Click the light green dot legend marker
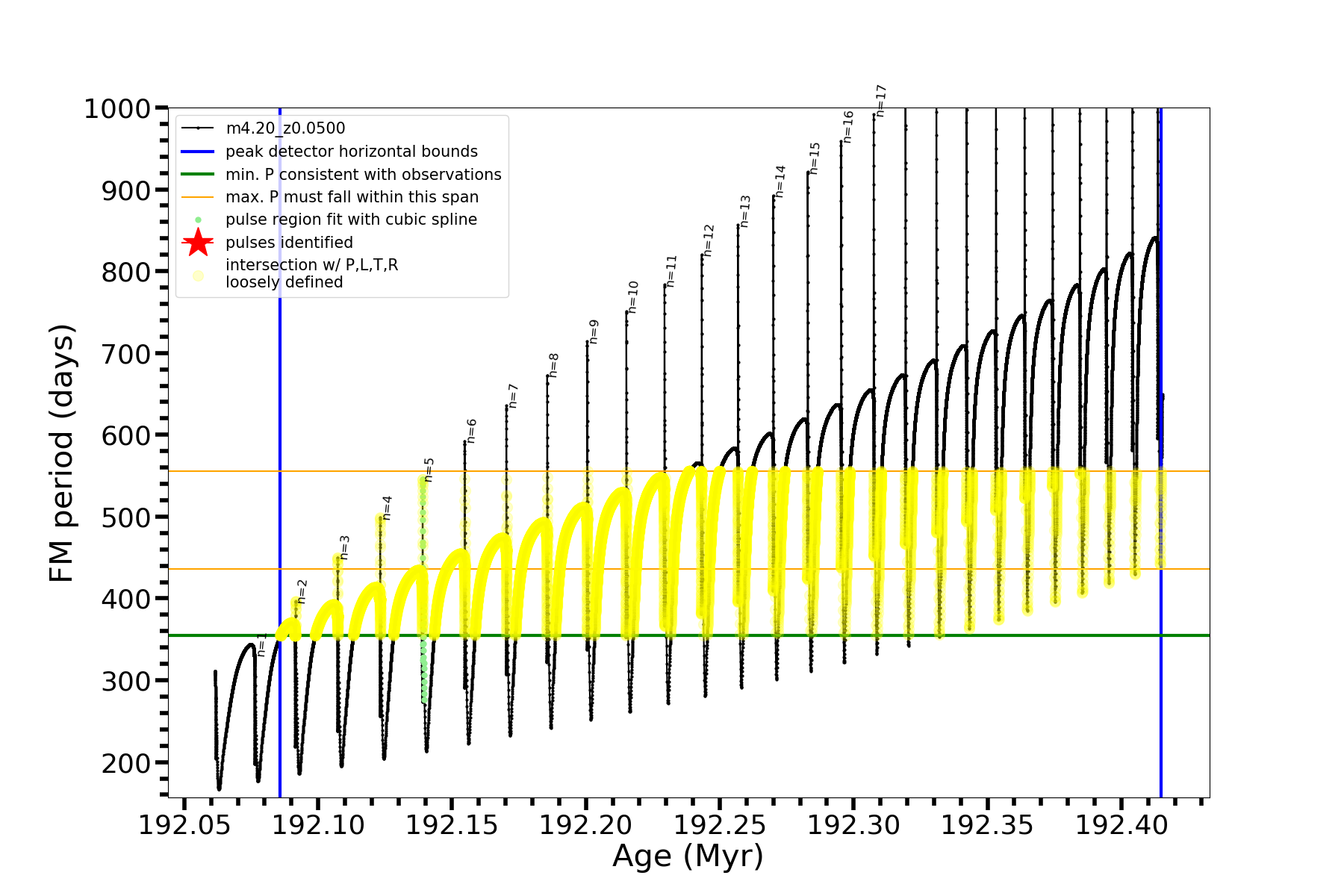The height and width of the screenshot is (896, 1344). pyautogui.click(x=198, y=220)
